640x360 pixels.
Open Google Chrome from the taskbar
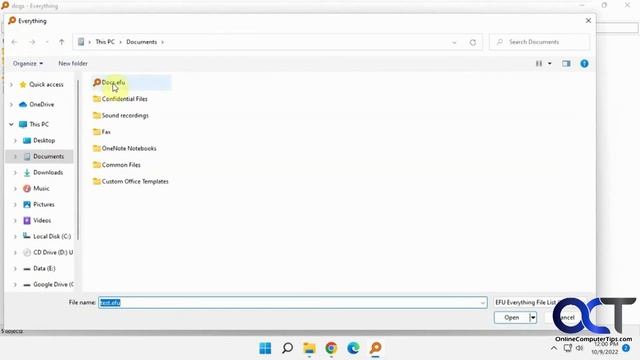tap(331, 348)
